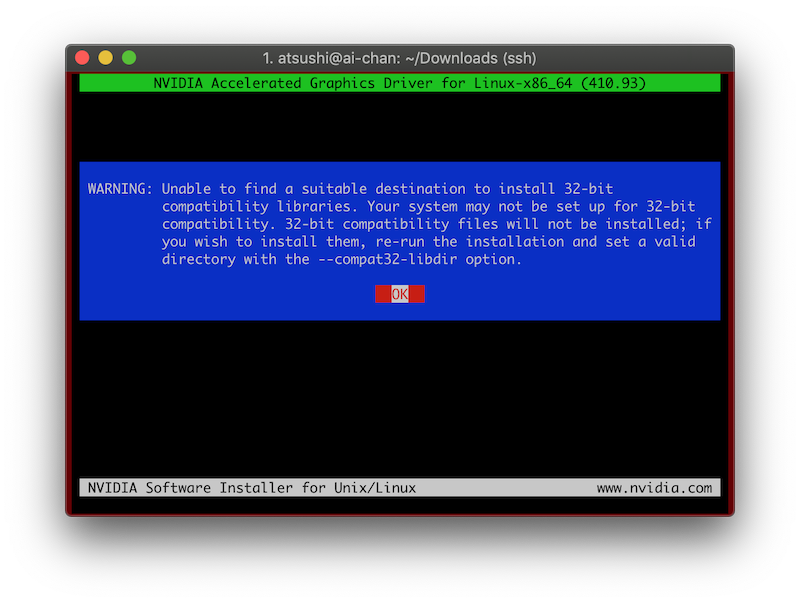Click the green zoom traffic light
The image size is (800, 603).
click(x=127, y=58)
